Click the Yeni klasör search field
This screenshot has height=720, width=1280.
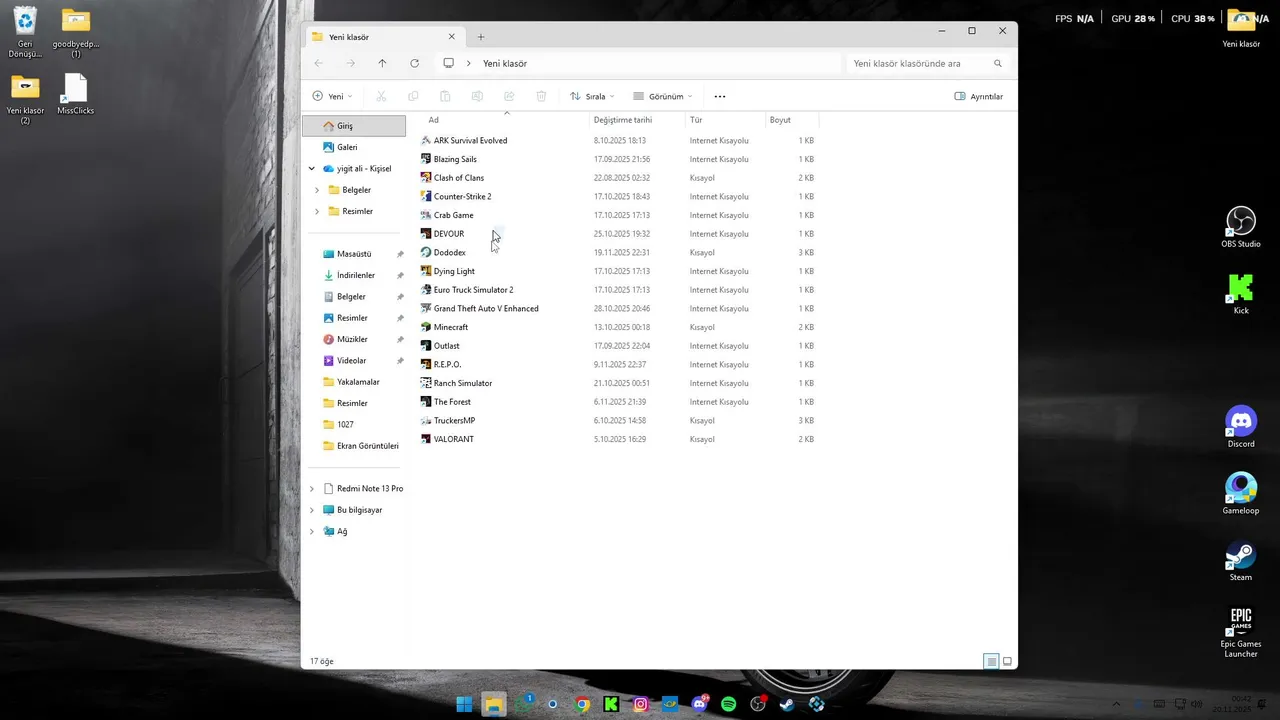[927, 63]
